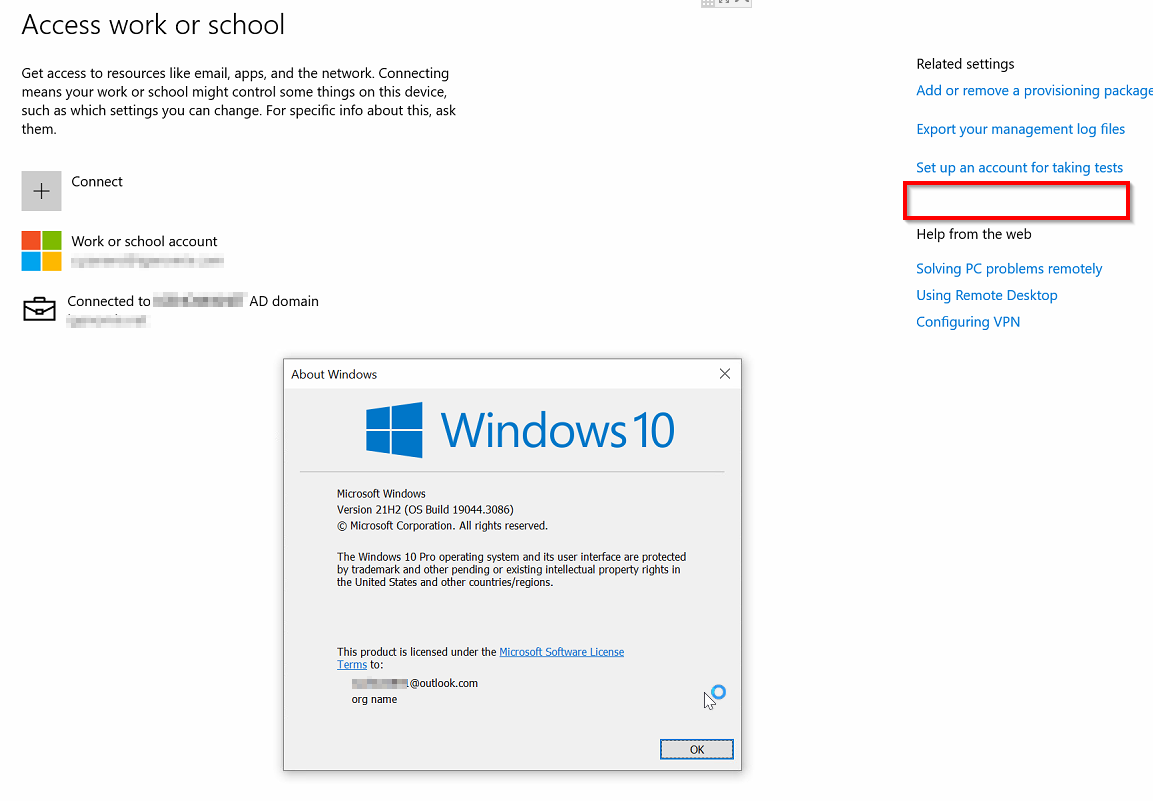Open Solving PC problems remotely help link
This screenshot has height=801, width=1153.
[x=1009, y=268]
